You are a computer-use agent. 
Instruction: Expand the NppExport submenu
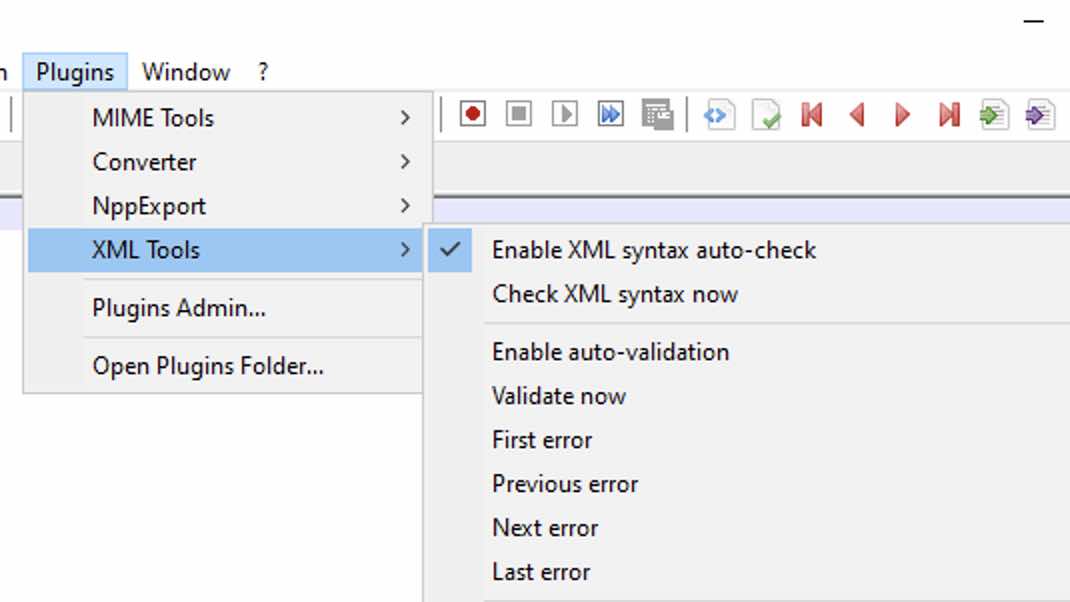[147, 206]
